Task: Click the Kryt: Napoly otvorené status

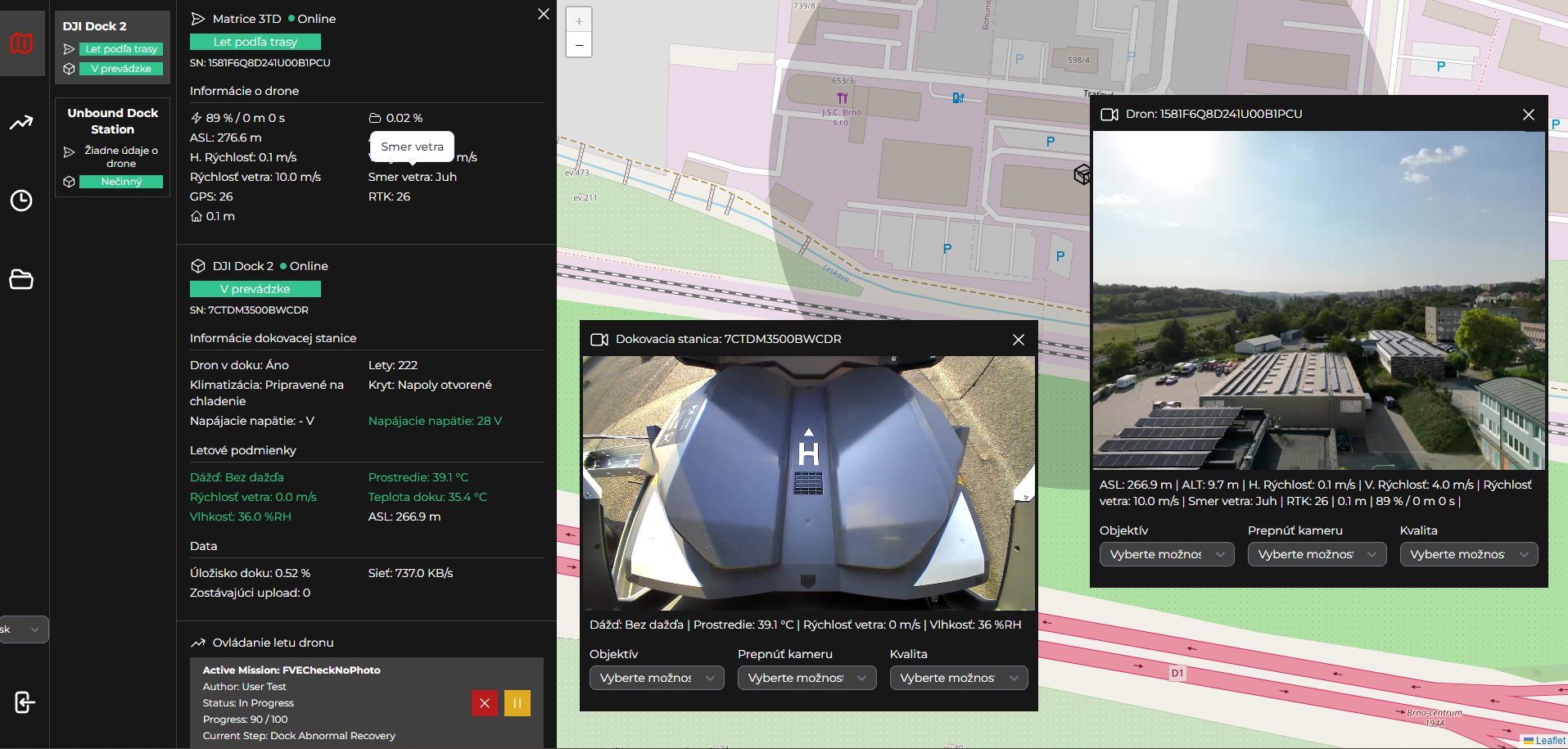Action: (430, 385)
